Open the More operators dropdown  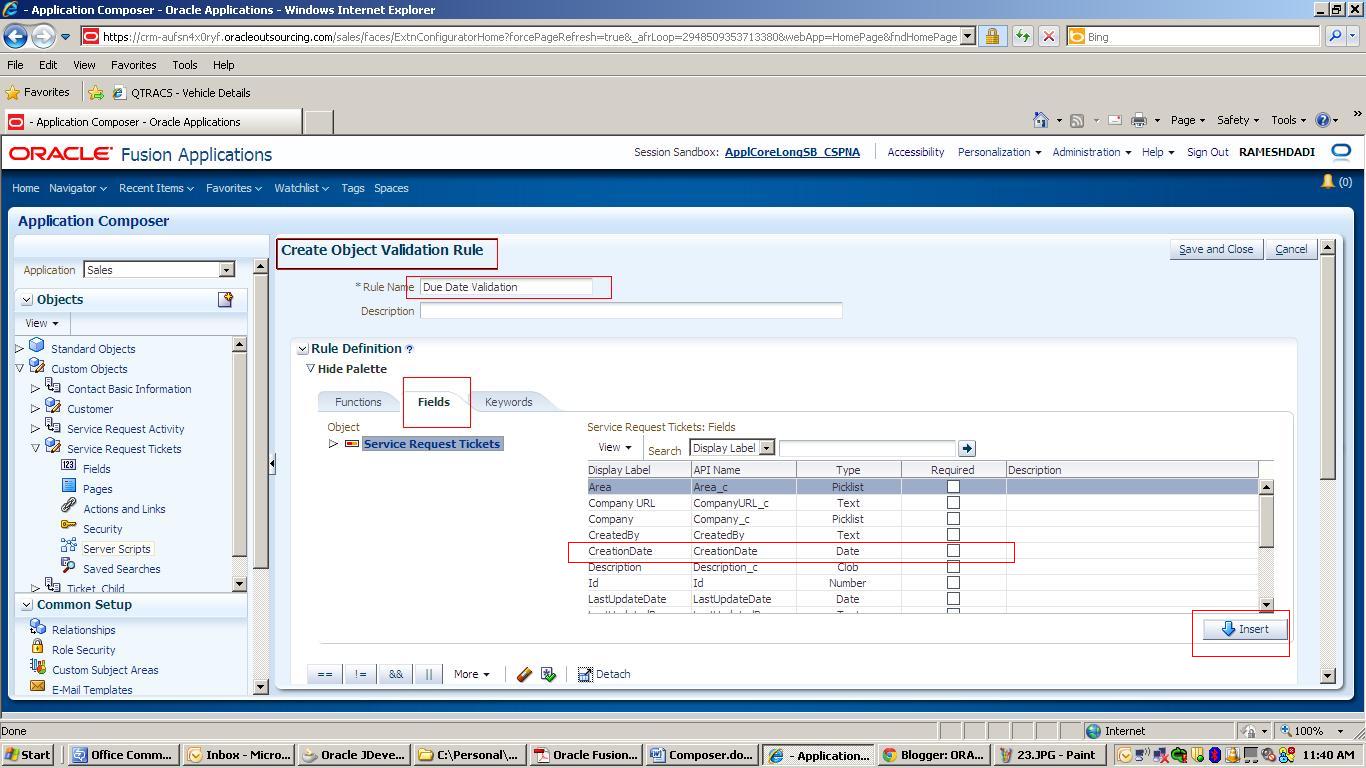click(470, 674)
